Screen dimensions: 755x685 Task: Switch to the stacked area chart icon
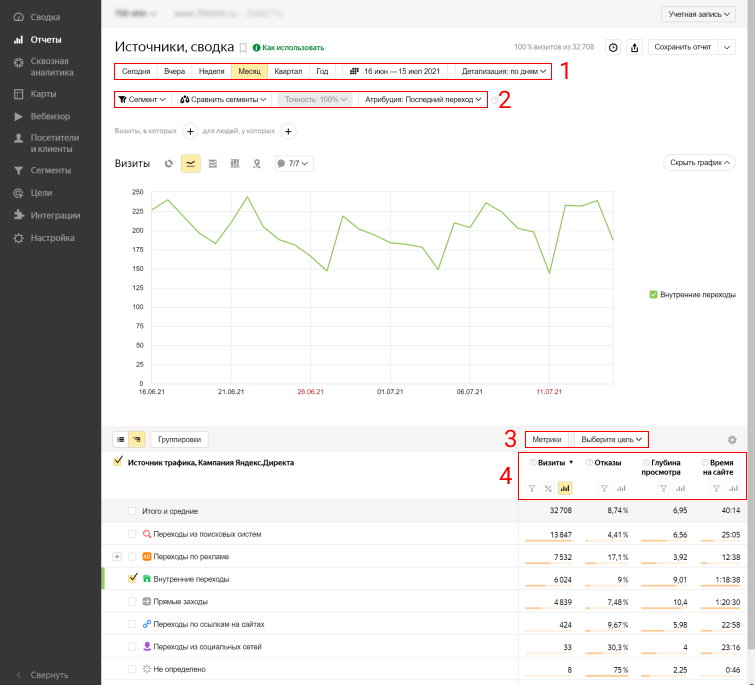coord(212,163)
